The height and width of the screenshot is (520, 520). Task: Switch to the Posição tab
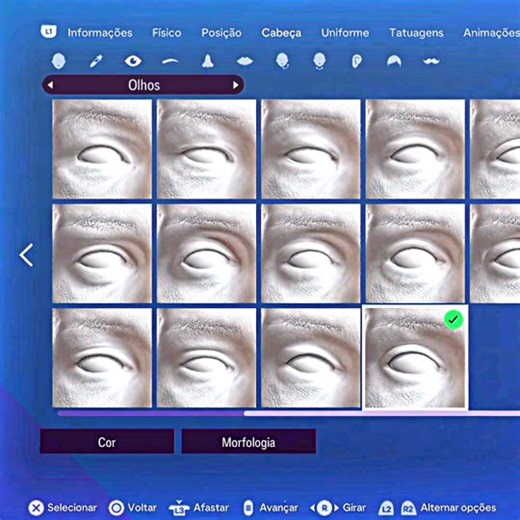click(221, 33)
